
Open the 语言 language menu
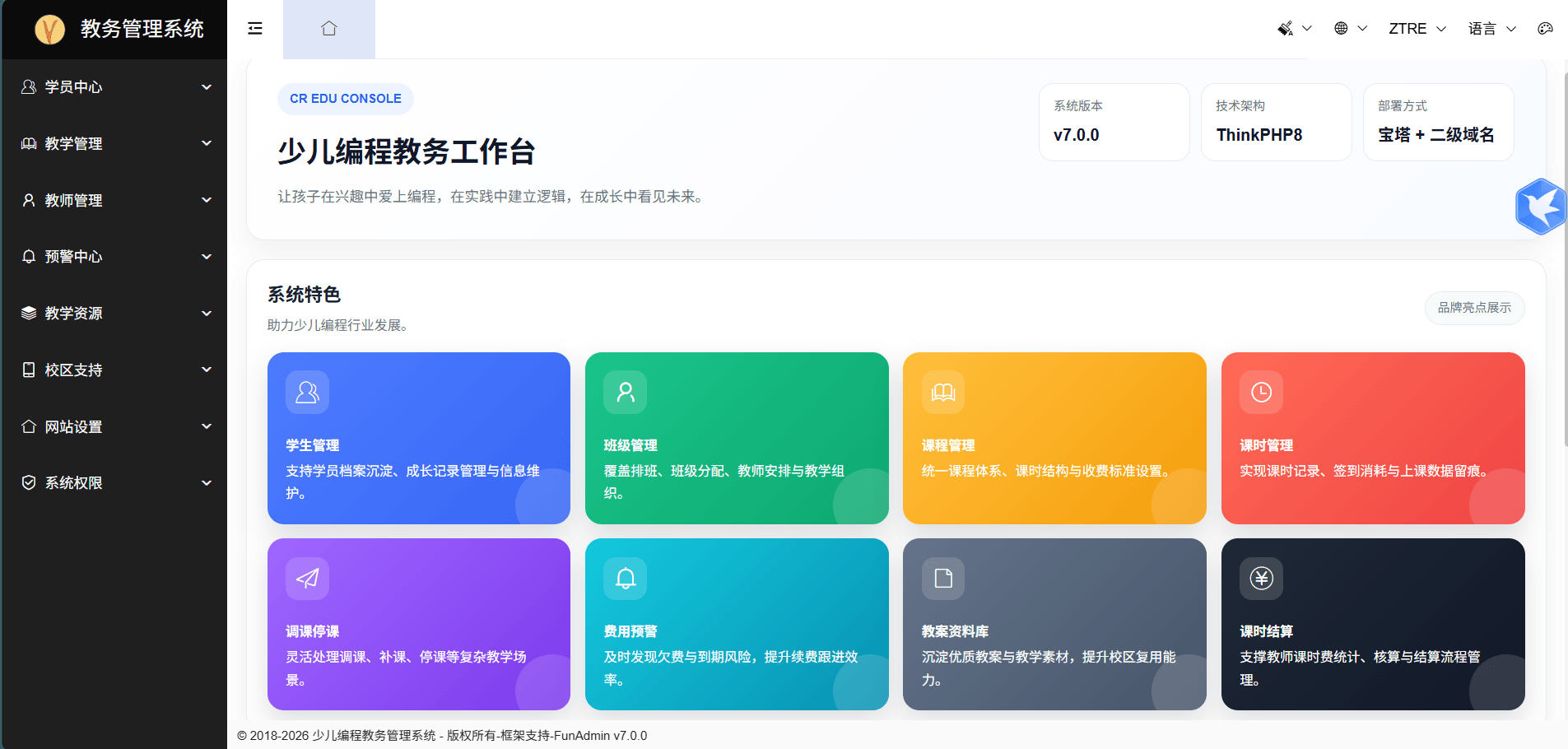click(1491, 29)
